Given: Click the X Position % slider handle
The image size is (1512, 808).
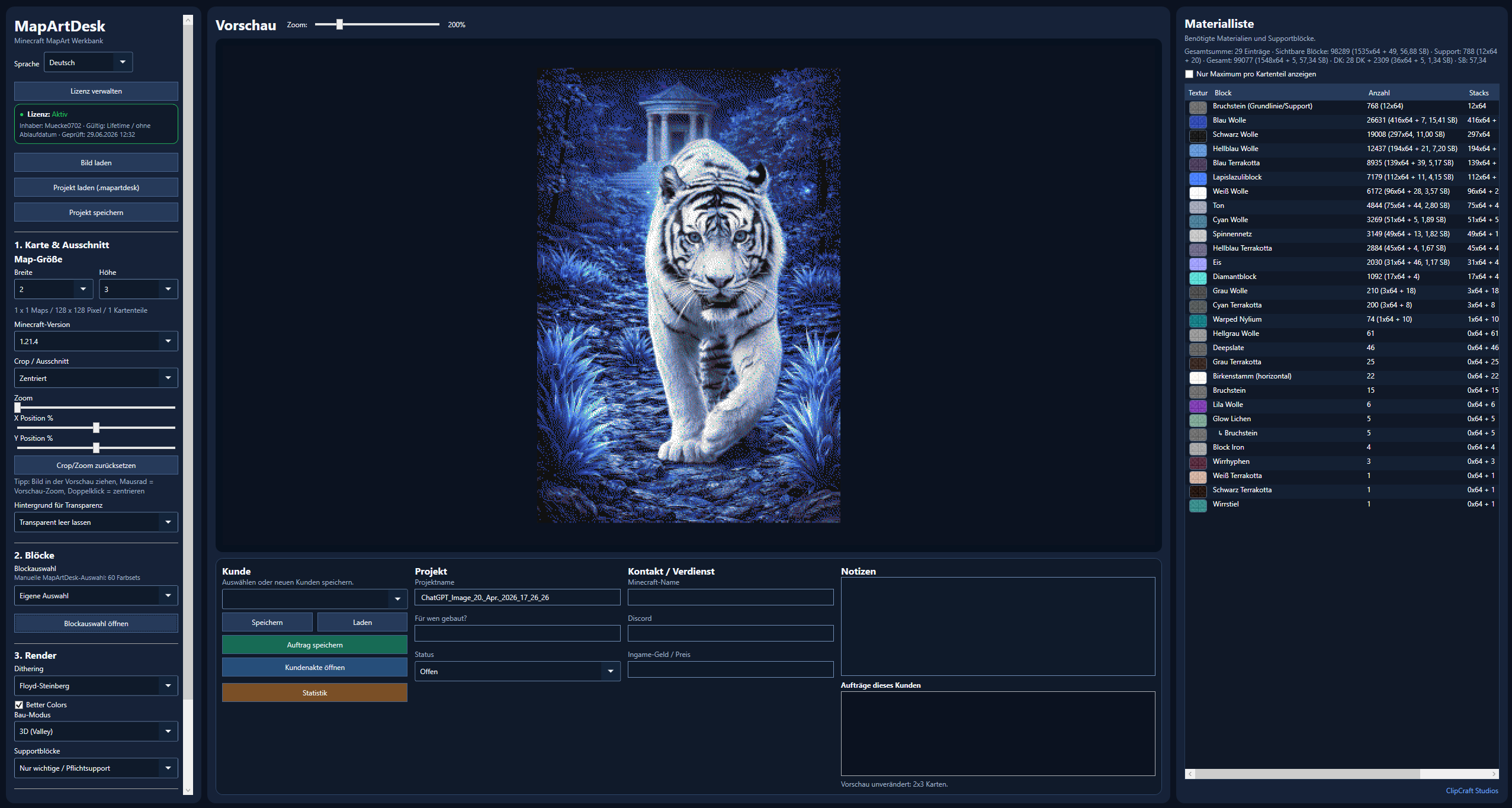Looking at the screenshot, I should (x=96, y=428).
